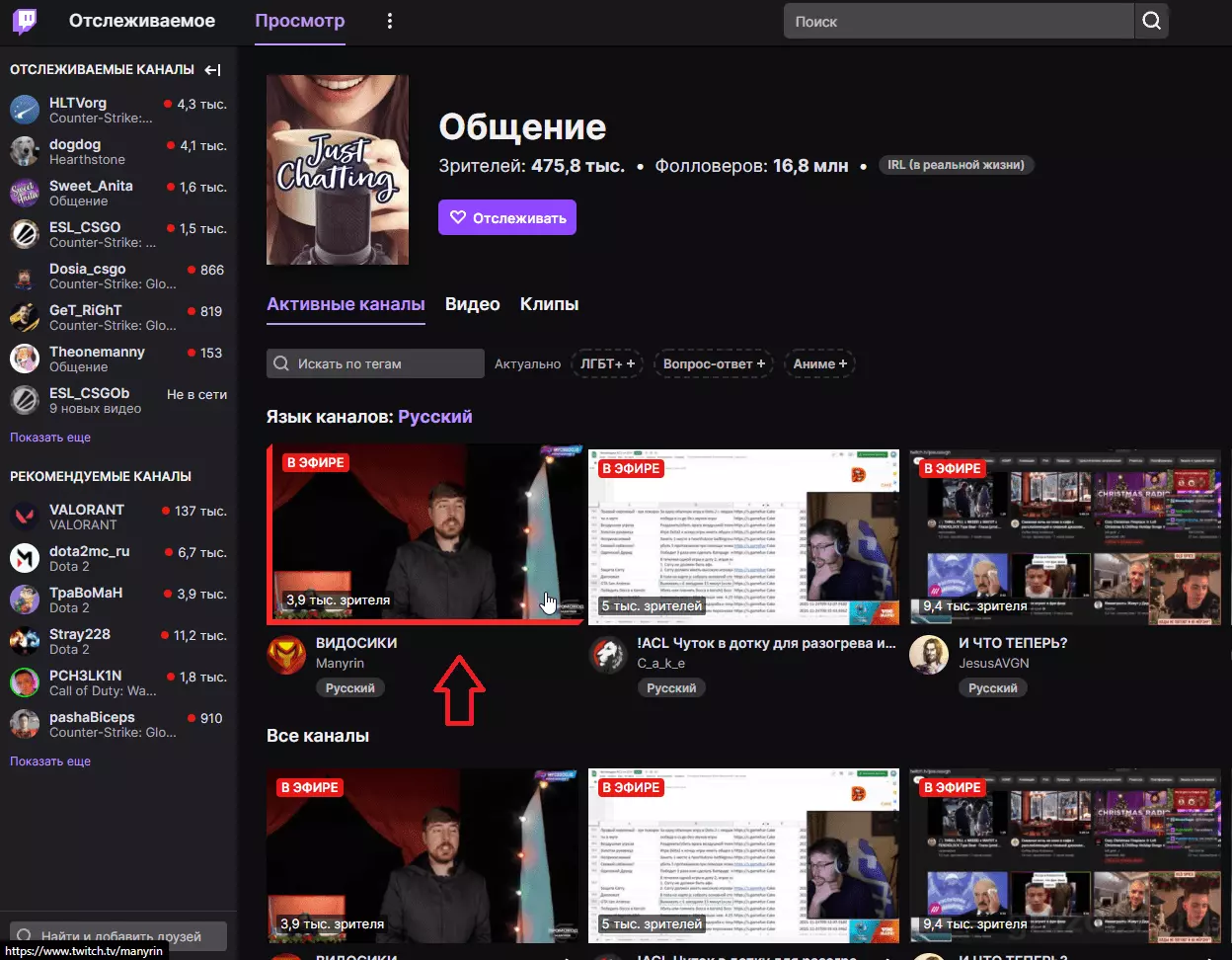The width and height of the screenshot is (1232, 960).
Task: Open the Отслеживаемое top navigation tab
Action: [142, 21]
